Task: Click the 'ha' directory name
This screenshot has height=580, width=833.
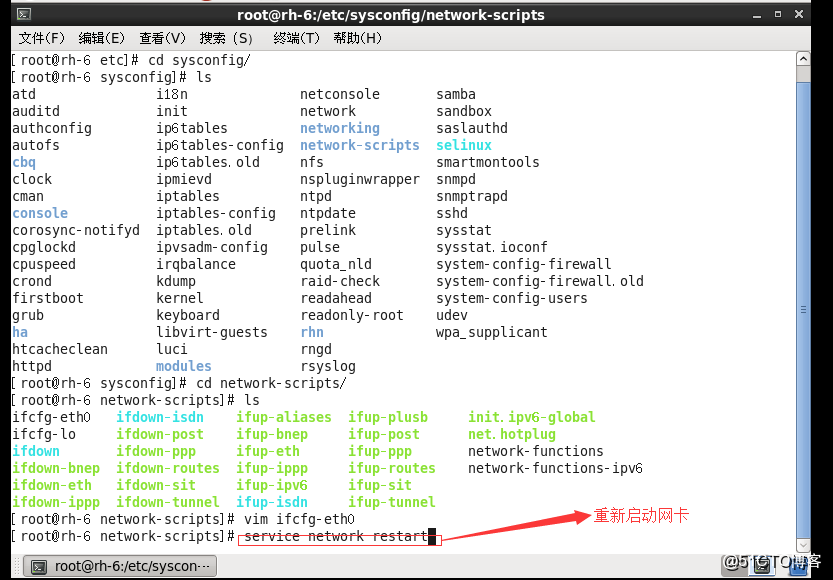Action: (20, 332)
